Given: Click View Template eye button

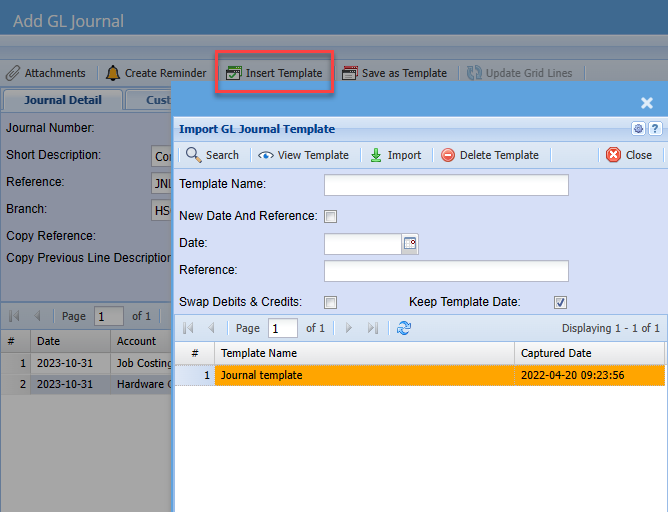Looking at the screenshot, I should pyautogui.click(x=303, y=155).
